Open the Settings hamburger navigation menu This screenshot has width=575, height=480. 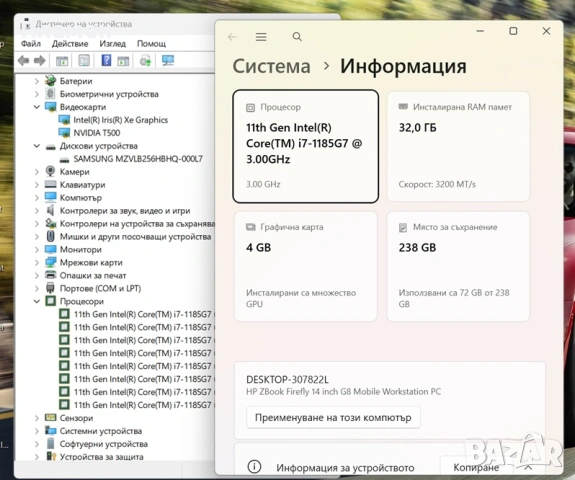pyautogui.click(x=261, y=37)
